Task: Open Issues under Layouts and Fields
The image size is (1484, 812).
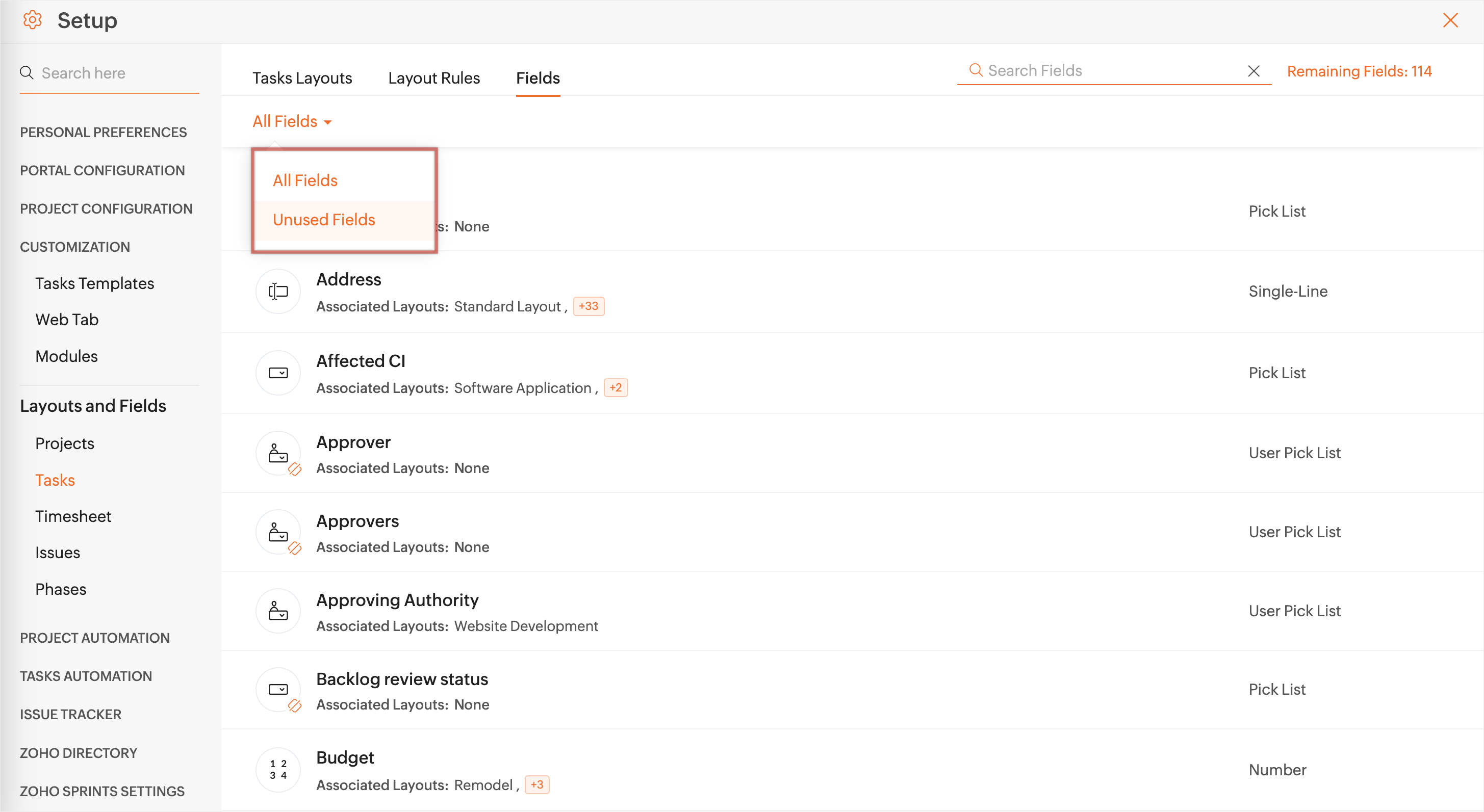Action: click(58, 553)
